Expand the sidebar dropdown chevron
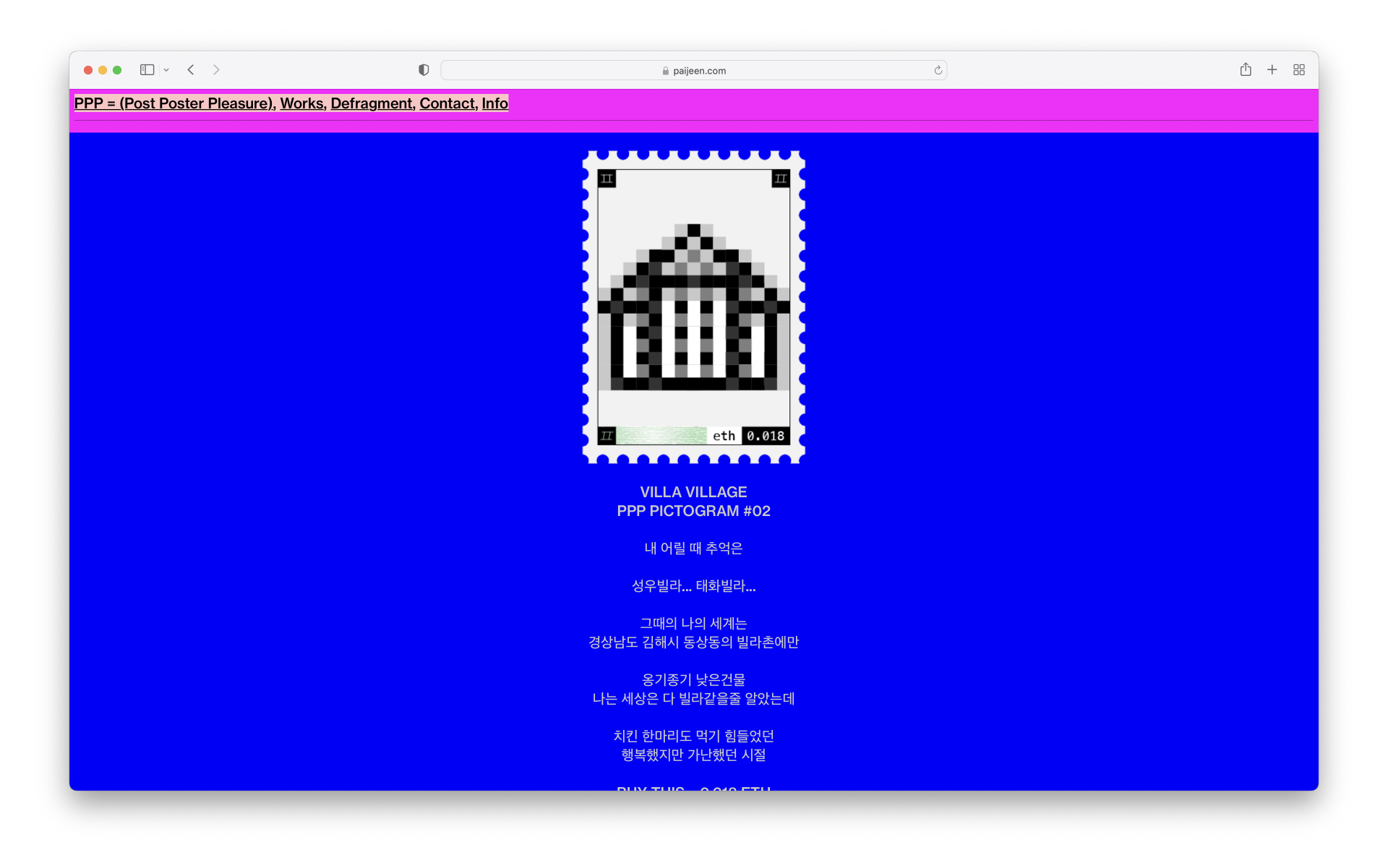Viewport: 1388px width, 868px height. 166,70
